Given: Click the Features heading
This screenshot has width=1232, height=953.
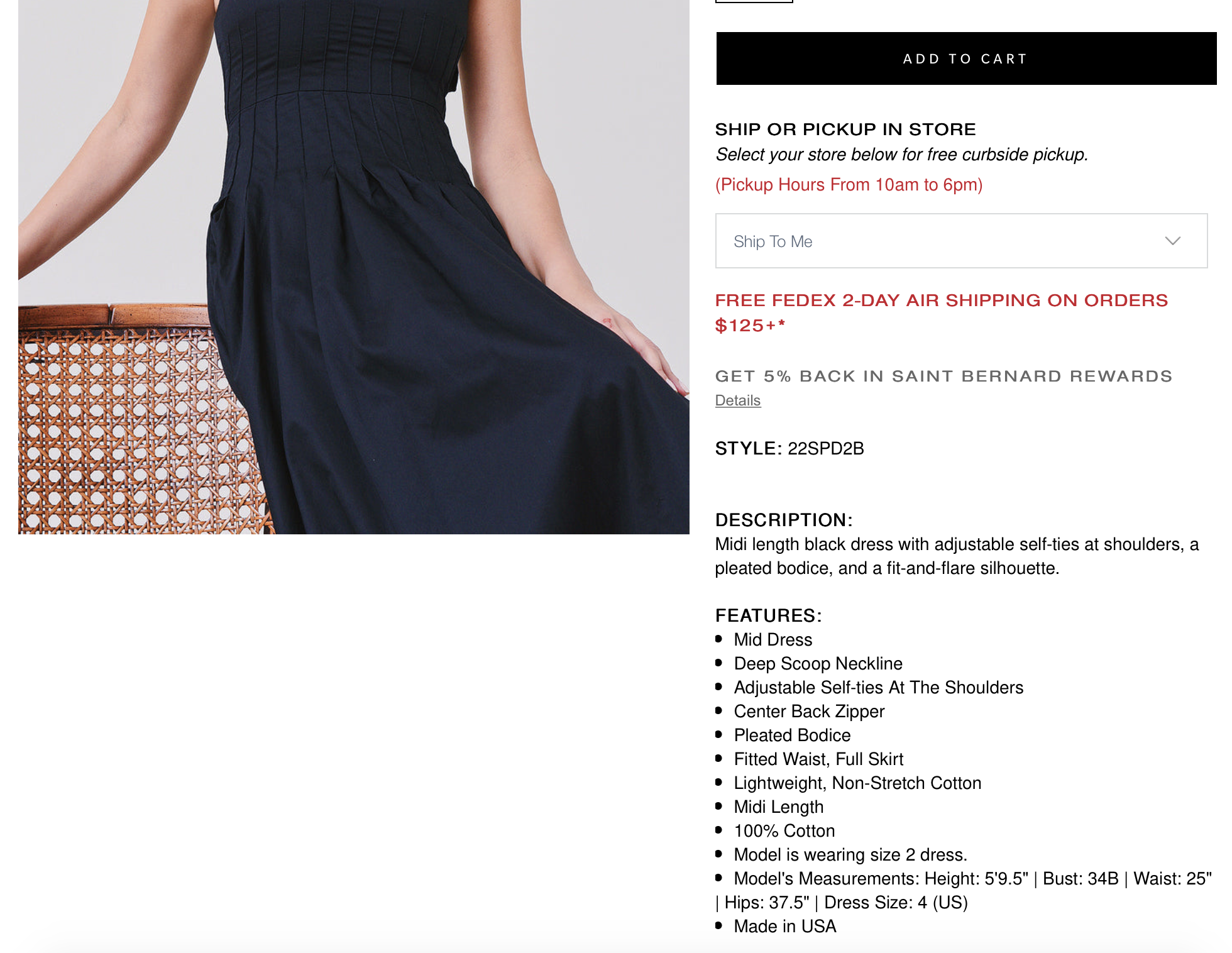Looking at the screenshot, I should point(769,615).
